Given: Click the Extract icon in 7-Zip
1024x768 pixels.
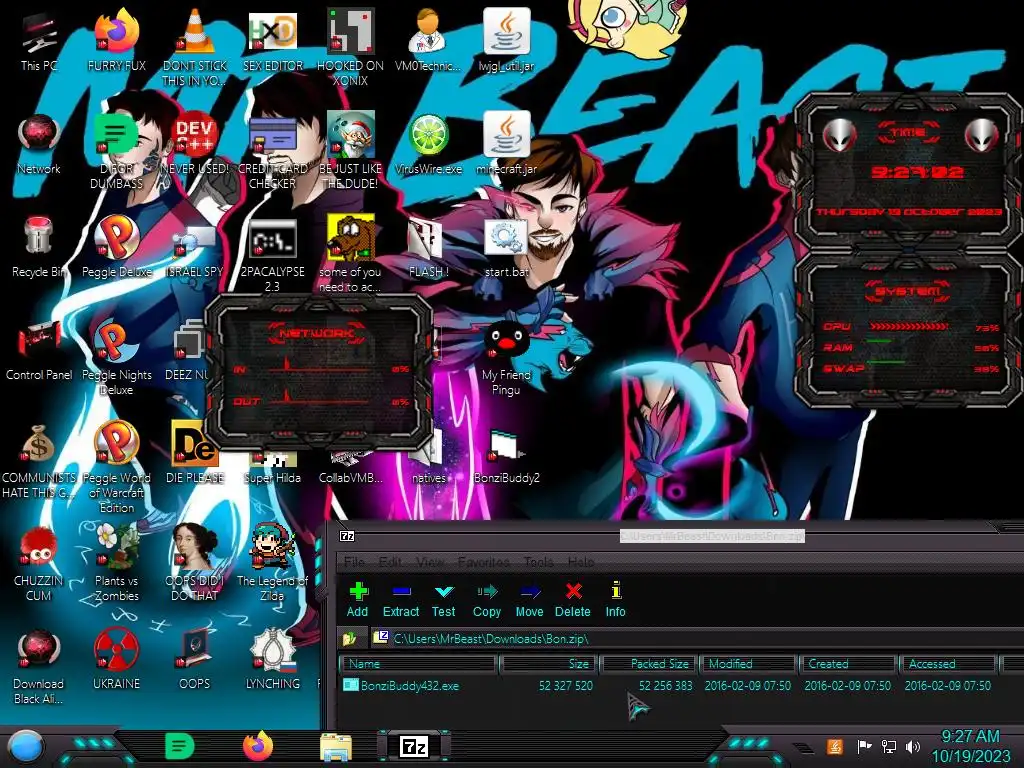Looking at the screenshot, I should coord(401,600).
